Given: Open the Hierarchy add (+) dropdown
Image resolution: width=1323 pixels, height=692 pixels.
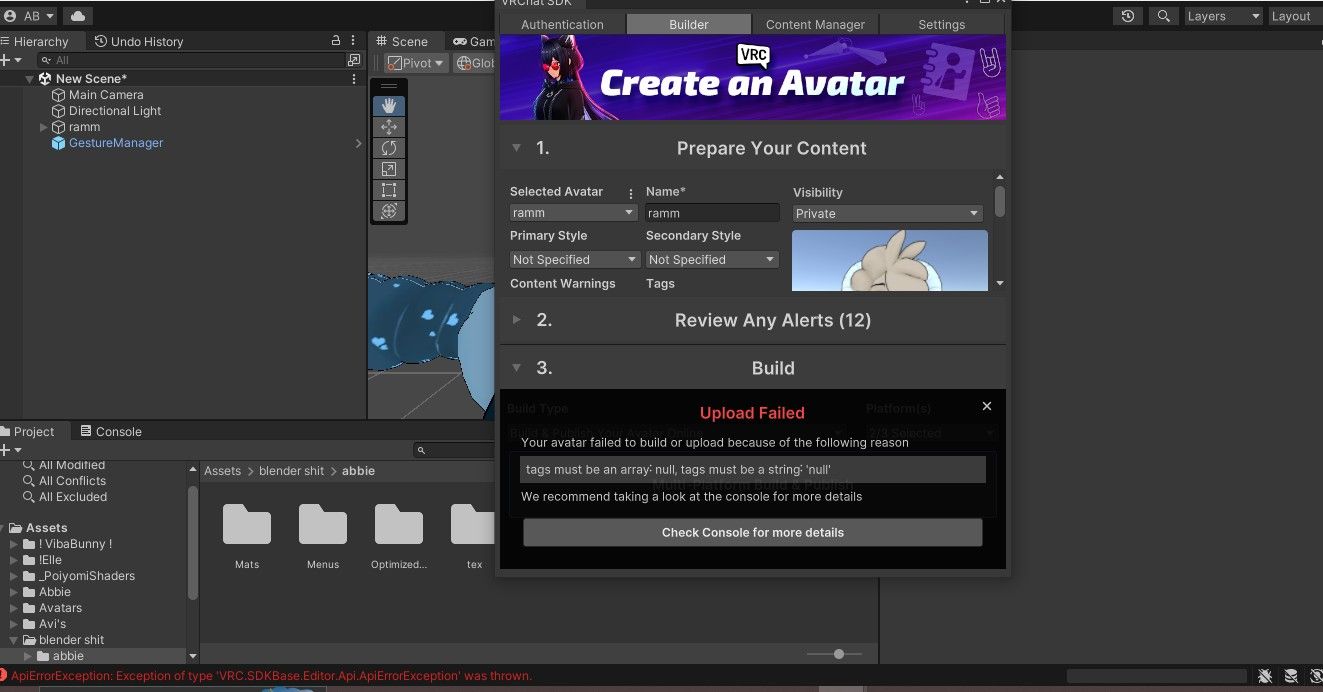Looking at the screenshot, I should click(x=11, y=60).
